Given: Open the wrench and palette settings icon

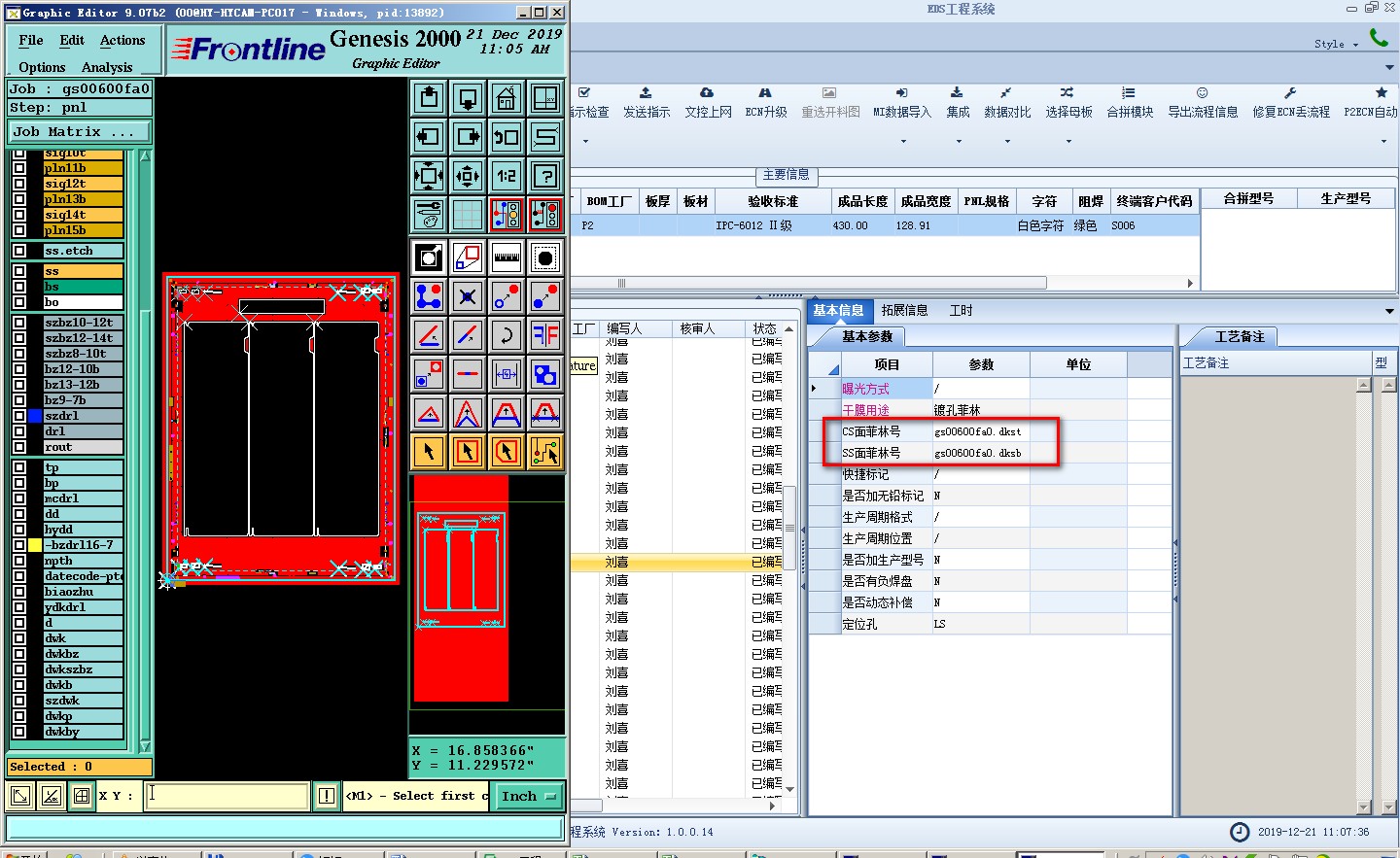Looking at the screenshot, I should (429, 215).
